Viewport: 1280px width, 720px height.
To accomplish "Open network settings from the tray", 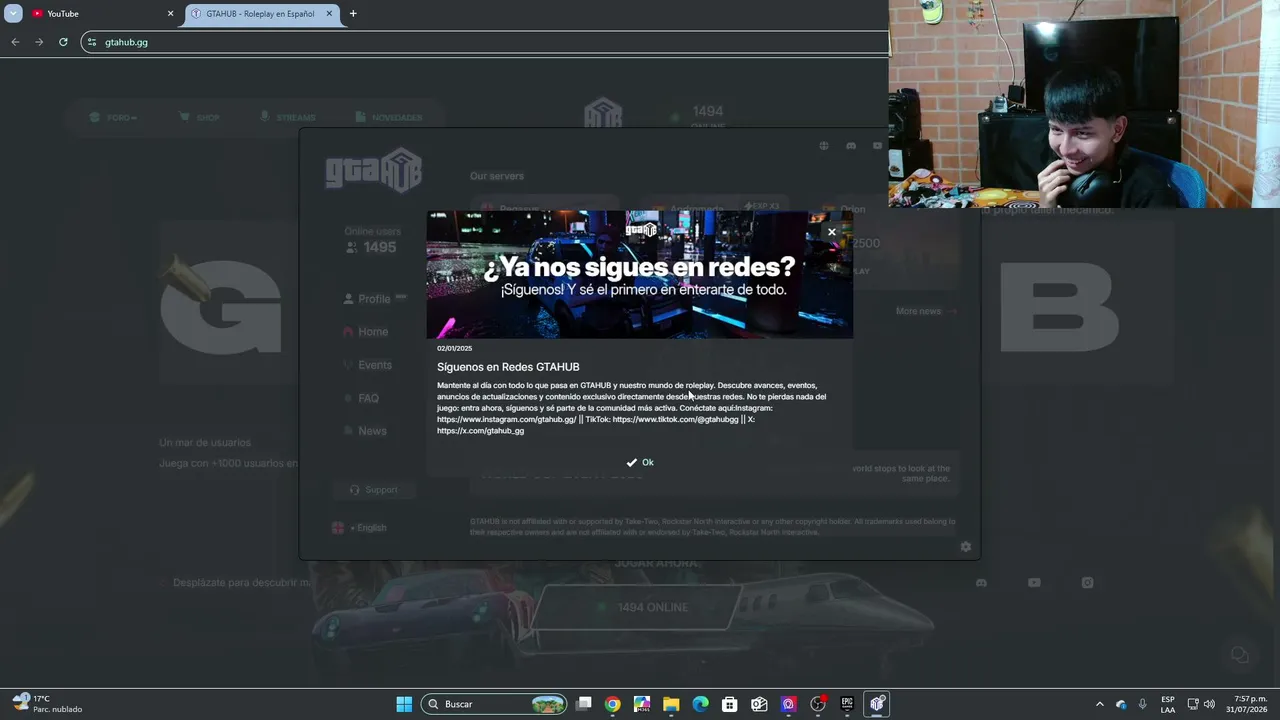I will [1193, 704].
